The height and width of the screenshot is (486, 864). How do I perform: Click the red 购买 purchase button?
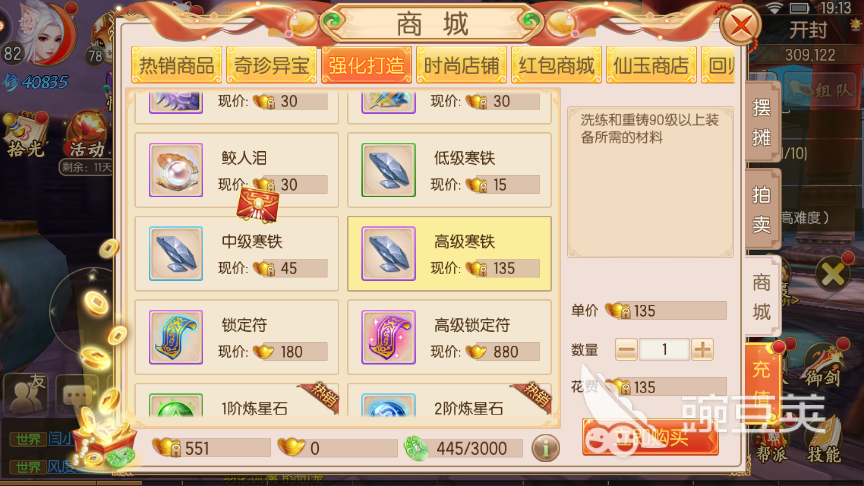point(650,438)
